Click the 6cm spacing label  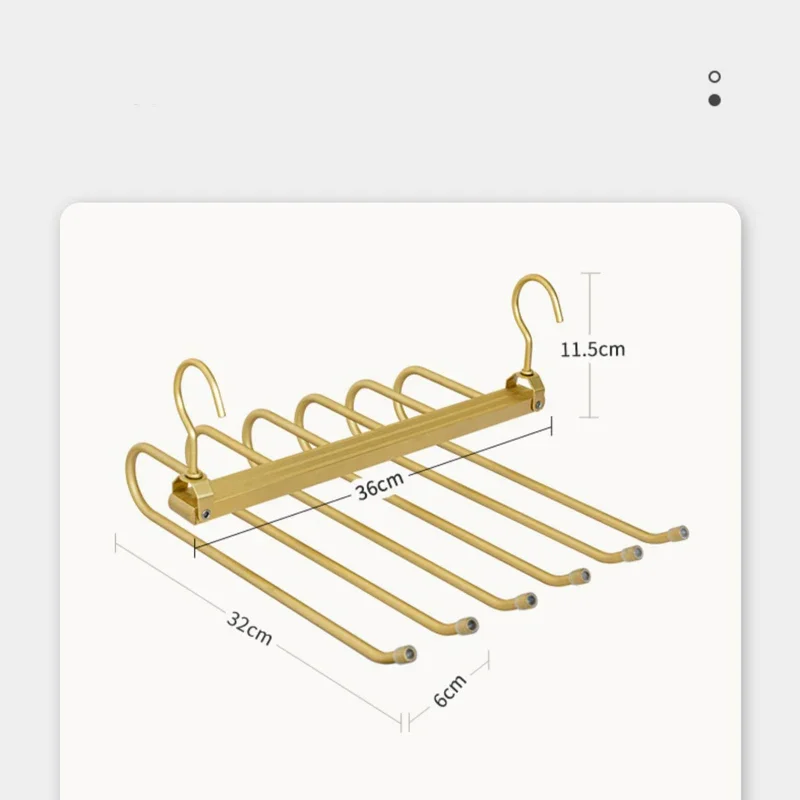[450, 690]
